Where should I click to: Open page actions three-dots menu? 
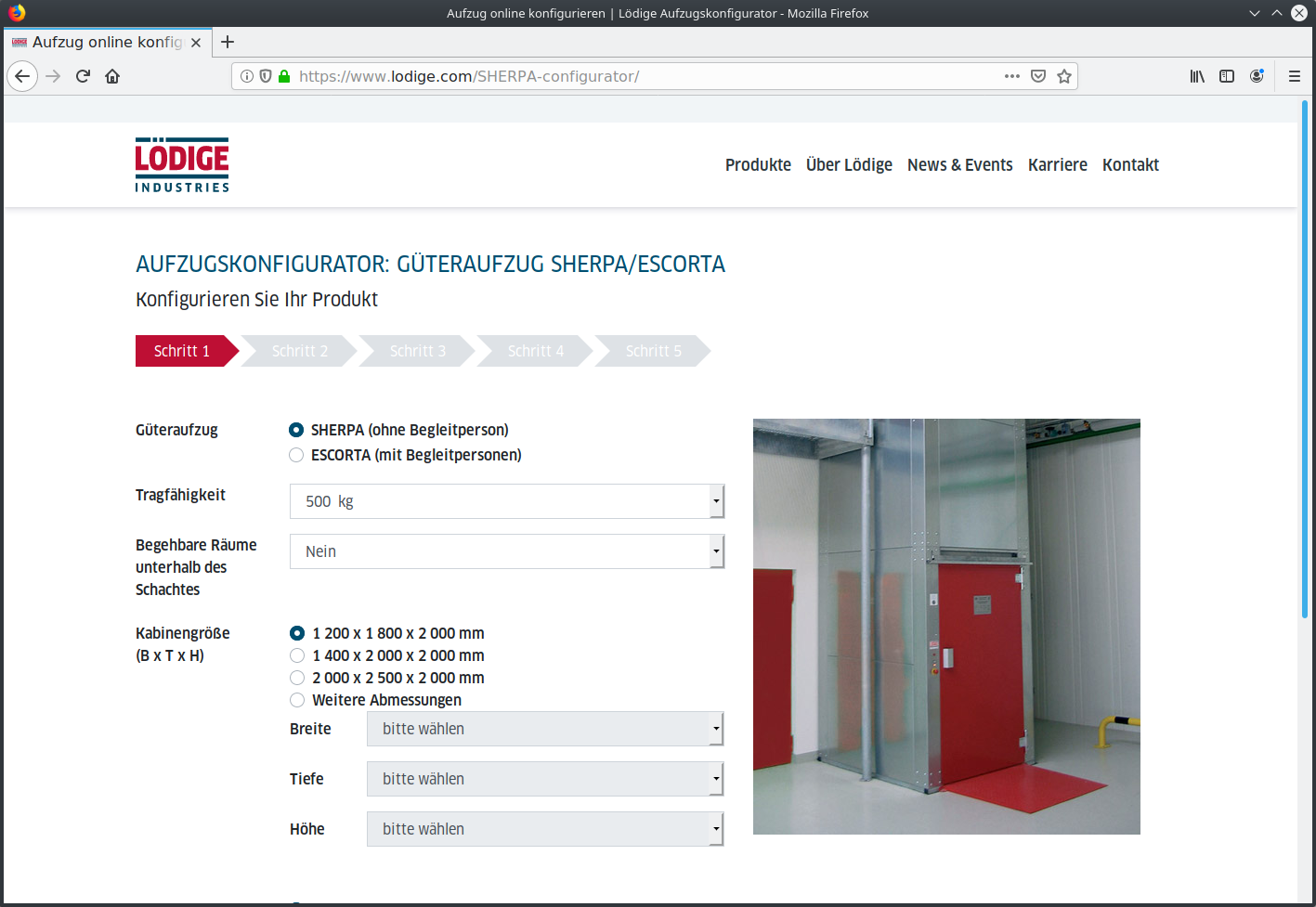coord(1012,76)
